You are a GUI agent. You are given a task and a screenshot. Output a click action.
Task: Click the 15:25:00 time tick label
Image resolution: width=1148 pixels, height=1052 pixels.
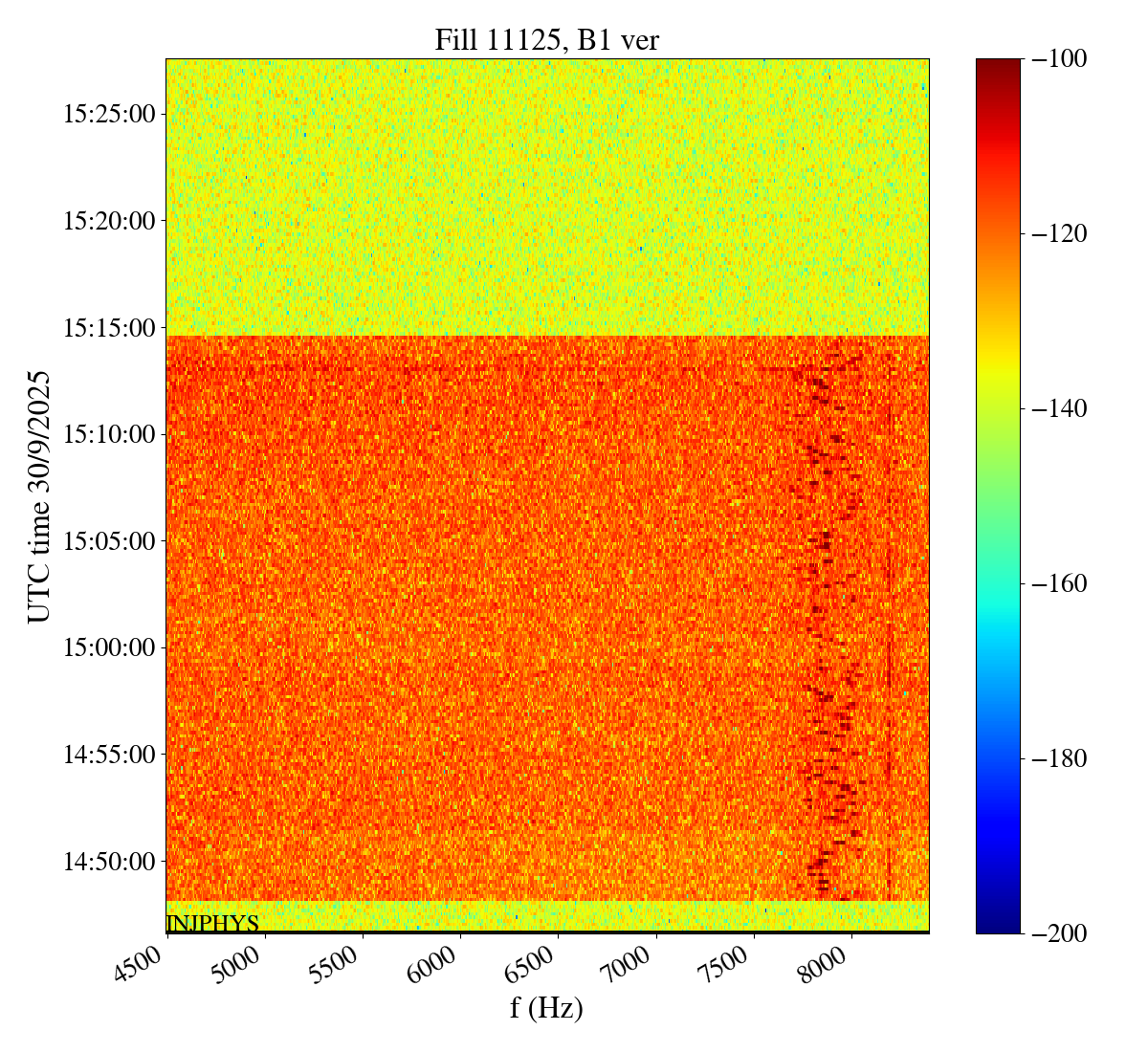[109, 115]
